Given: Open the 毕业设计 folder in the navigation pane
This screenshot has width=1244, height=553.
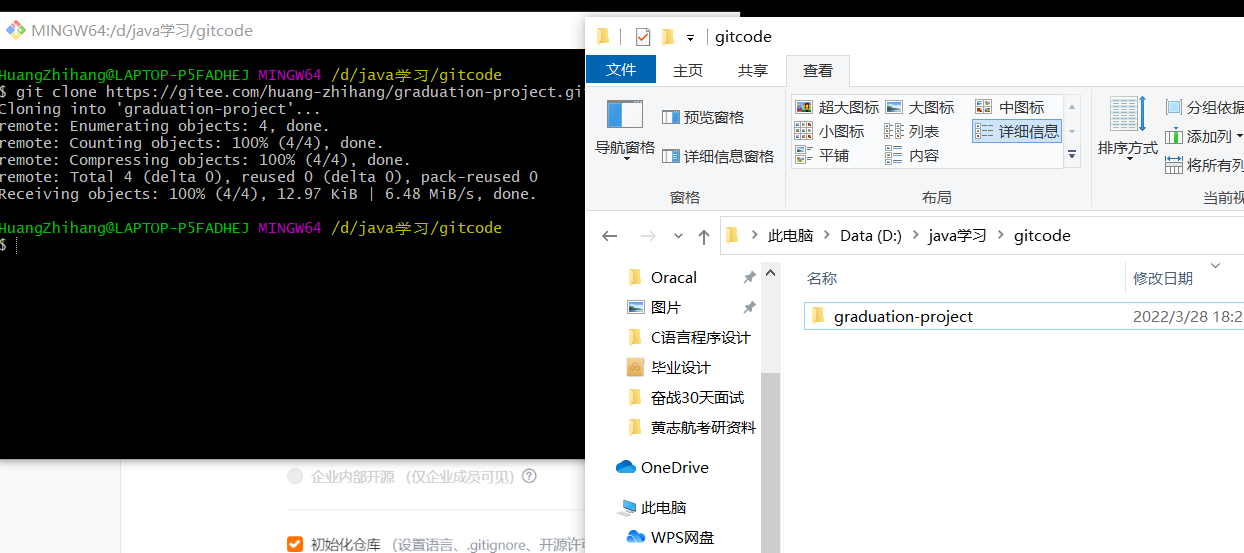Looking at the screenshot, I should (x=680, y=367).
